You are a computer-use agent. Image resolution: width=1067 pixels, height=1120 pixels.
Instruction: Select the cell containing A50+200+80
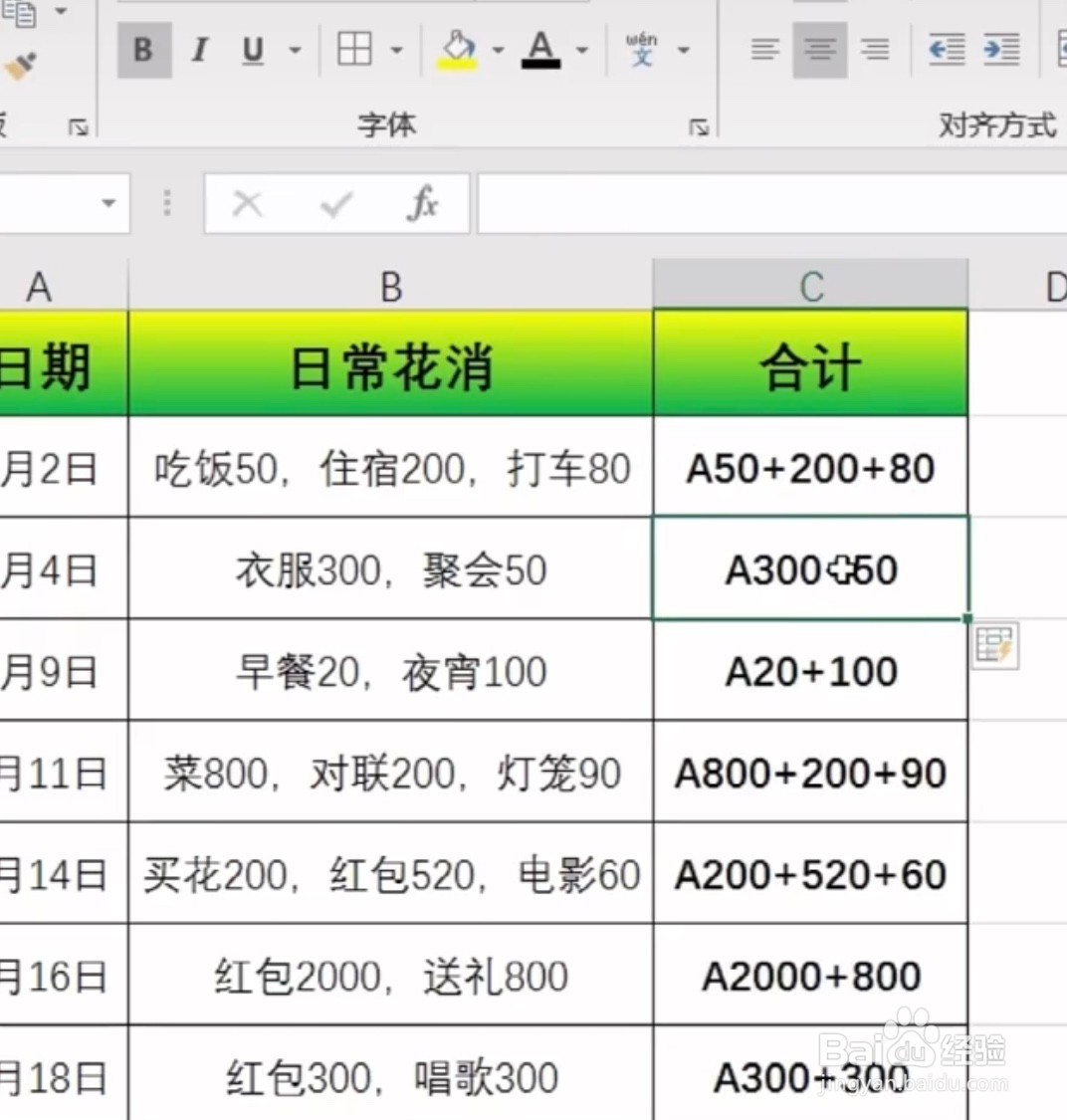[809, 468]
